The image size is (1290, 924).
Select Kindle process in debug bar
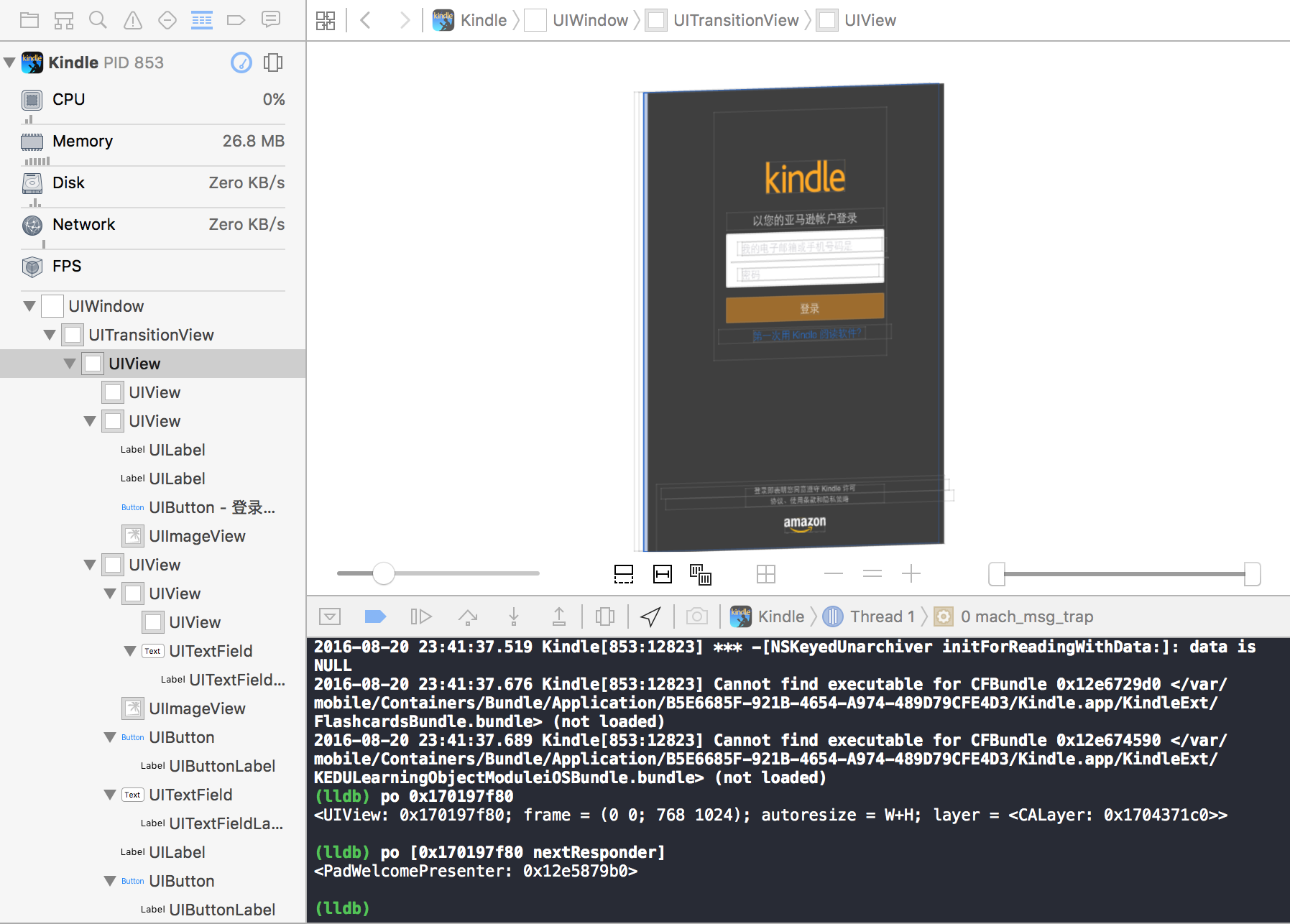click(768, 616)
